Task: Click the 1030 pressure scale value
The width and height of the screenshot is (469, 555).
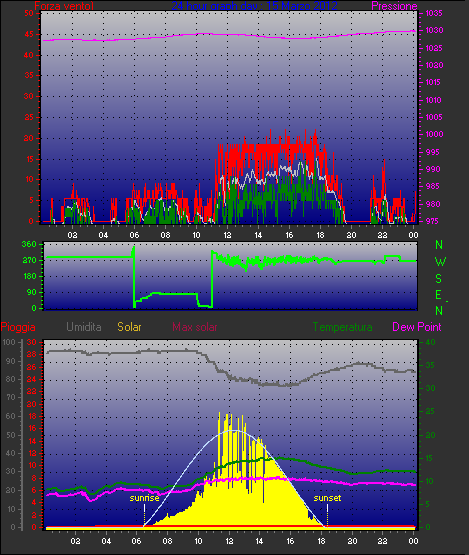Action: coord(434,30)
